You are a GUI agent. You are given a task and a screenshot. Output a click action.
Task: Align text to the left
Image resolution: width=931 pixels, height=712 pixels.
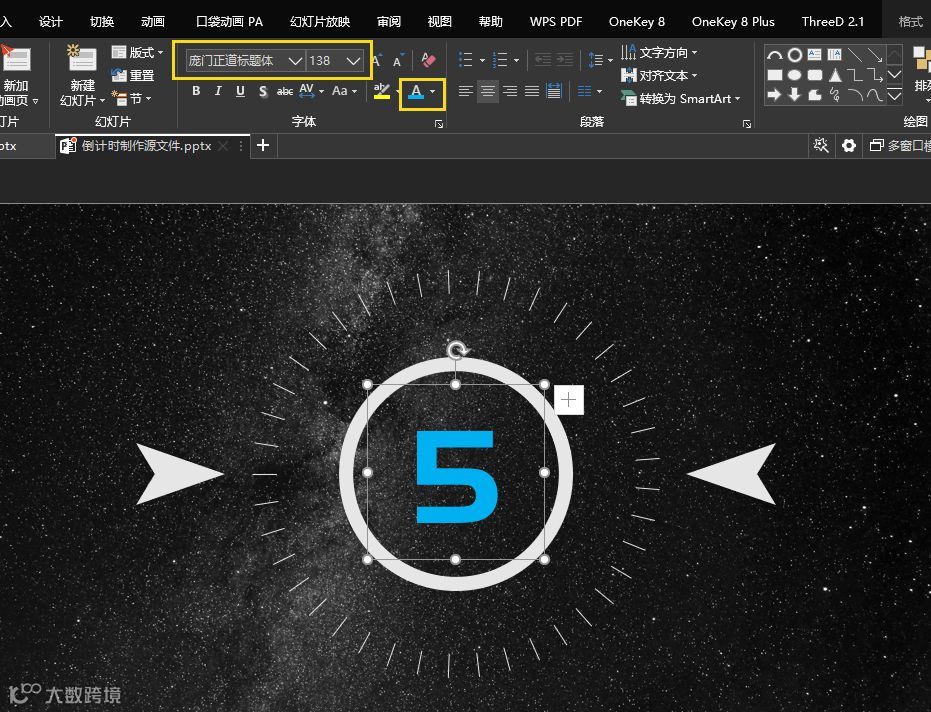[466, 91]
